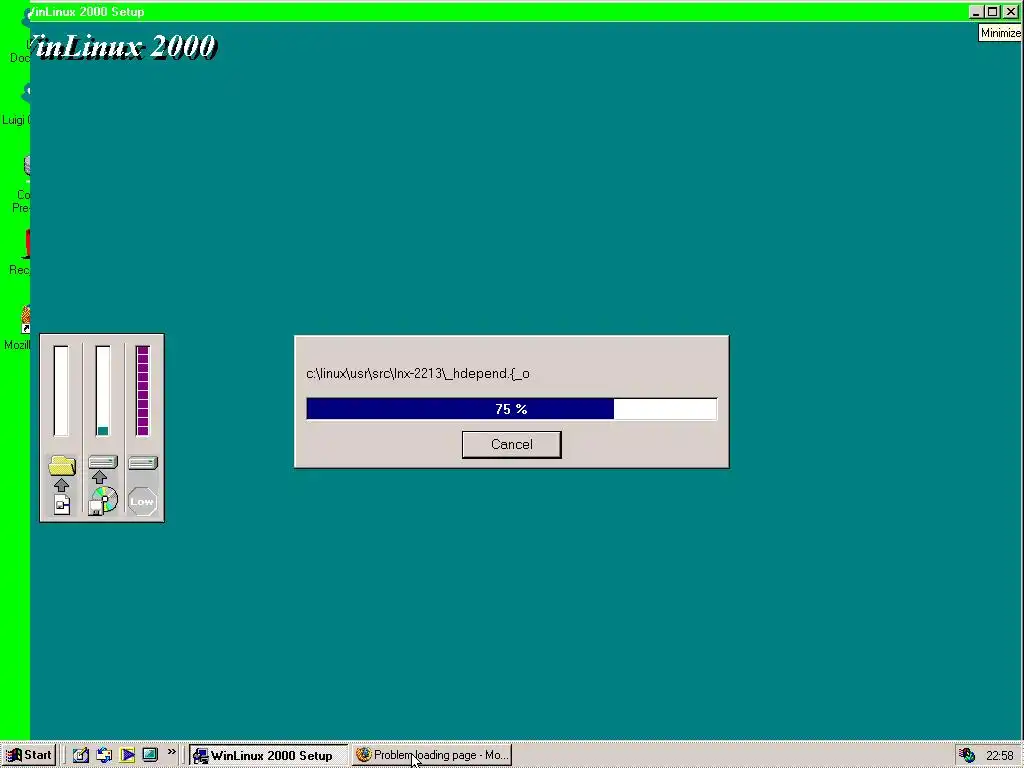This screenshot has height=768, width=1024.
Task: Click the WinLinux 2000 italic heading
Action: [x=123, y=46]
